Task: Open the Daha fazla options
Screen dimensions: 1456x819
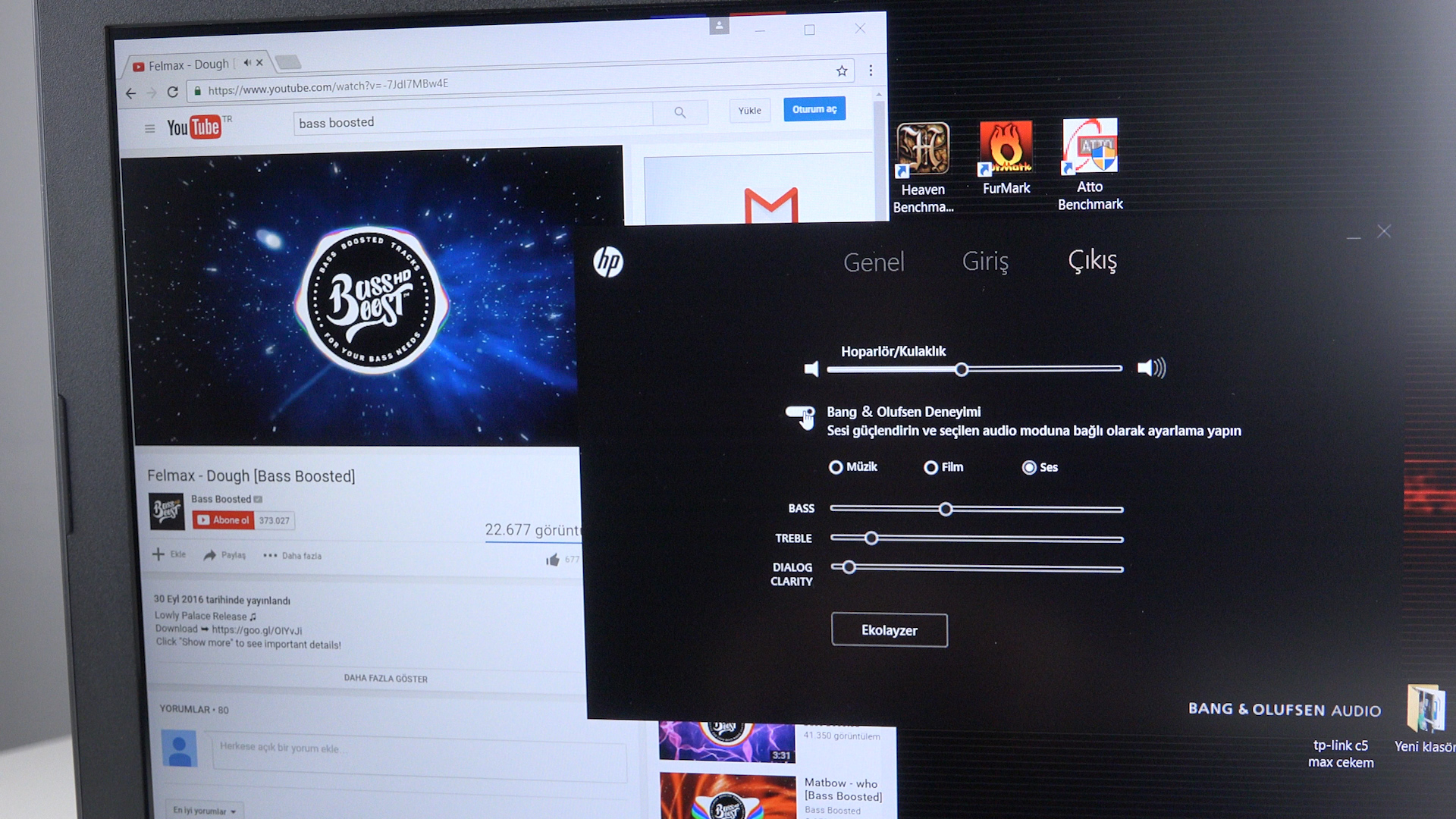Action: tap(292, 556)
